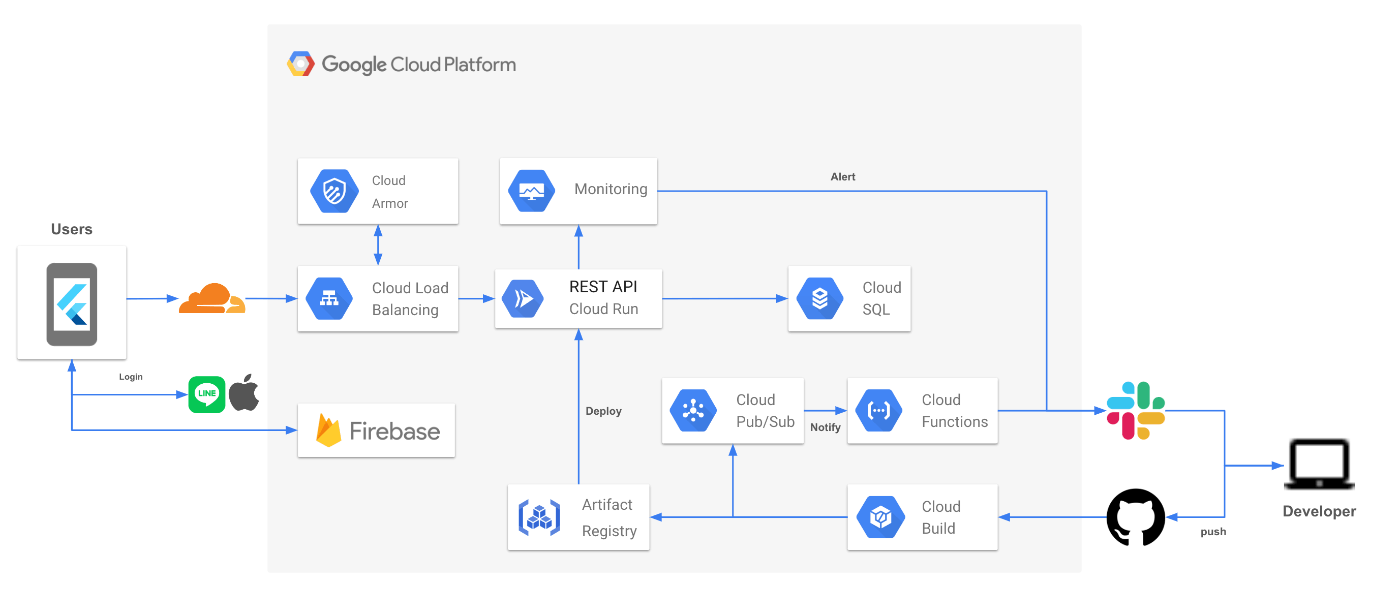
Task: Click the Monitoring chart icon
Action: tap(531, 190)
